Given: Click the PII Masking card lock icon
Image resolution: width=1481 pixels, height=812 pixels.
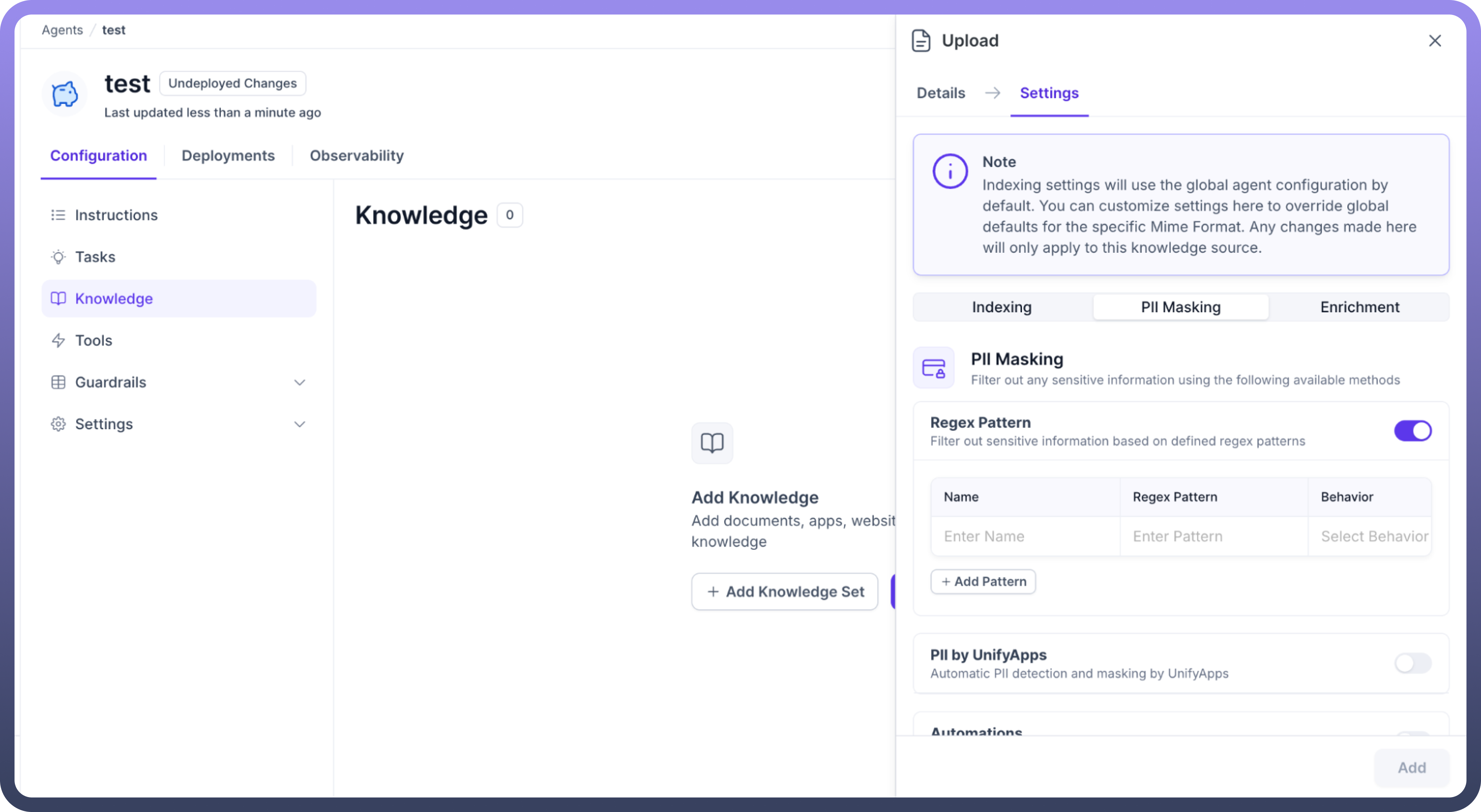Looking at the screenshot, I should tap(934, 368).
